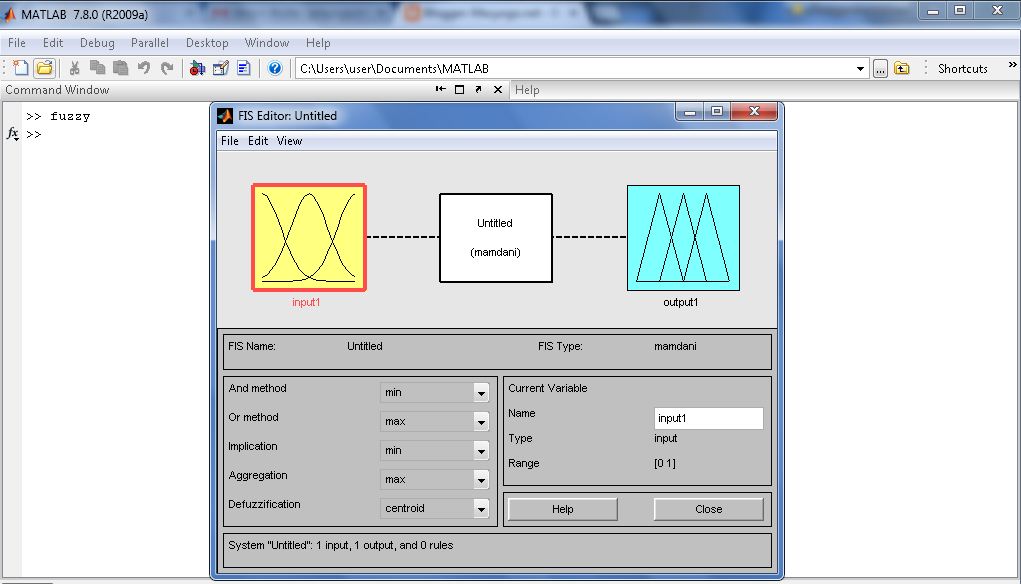Screen dimensions: 1021x584
Task: Click the Parallel menu in MATLAB
Action: pos(149,43)
